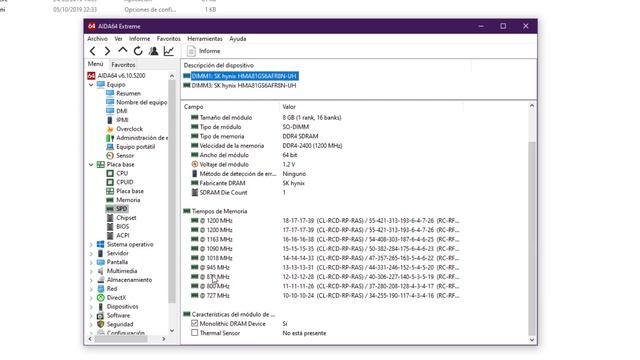Viewport: 640px width, 360px height.
Task: Click the details pane vertical scrollbar thumb
Action: click(x=532, y=238)
